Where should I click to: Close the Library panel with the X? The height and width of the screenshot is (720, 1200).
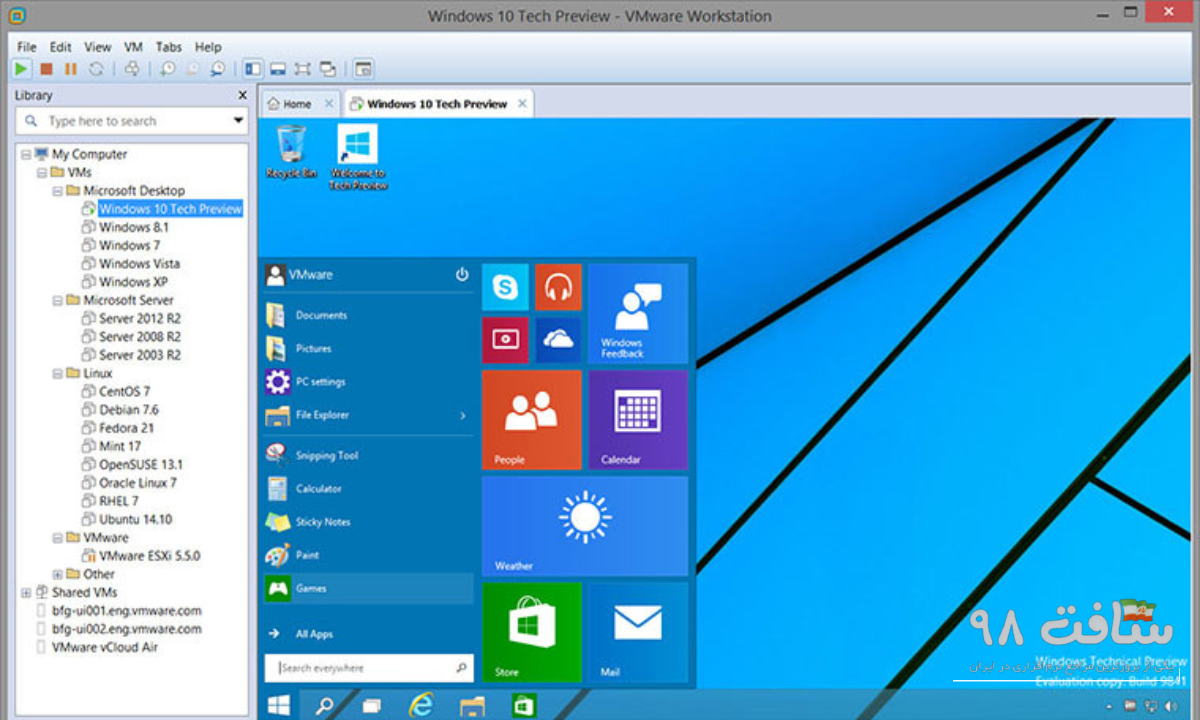click(x=242, y=95)
